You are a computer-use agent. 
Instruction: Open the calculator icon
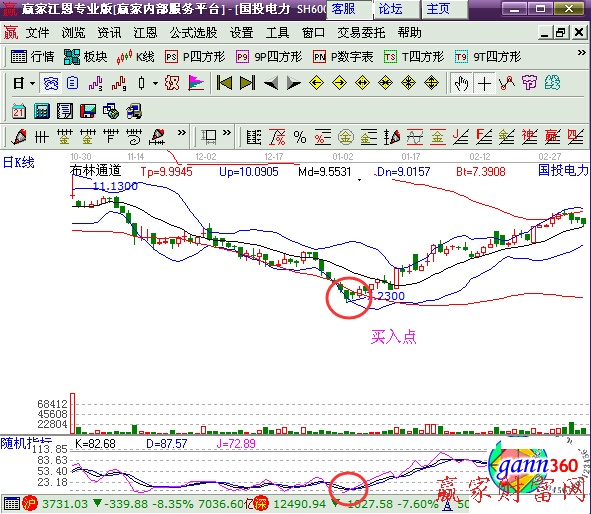42,112
